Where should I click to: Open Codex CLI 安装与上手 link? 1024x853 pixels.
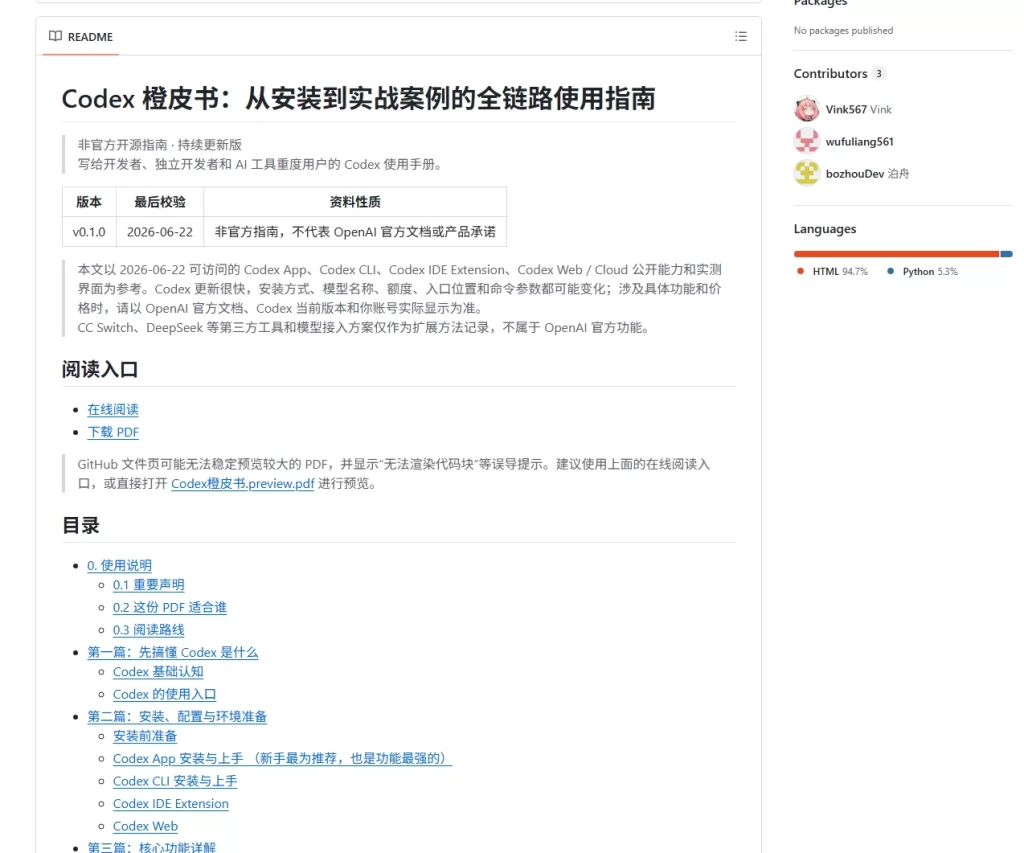(x=175, y=781)
